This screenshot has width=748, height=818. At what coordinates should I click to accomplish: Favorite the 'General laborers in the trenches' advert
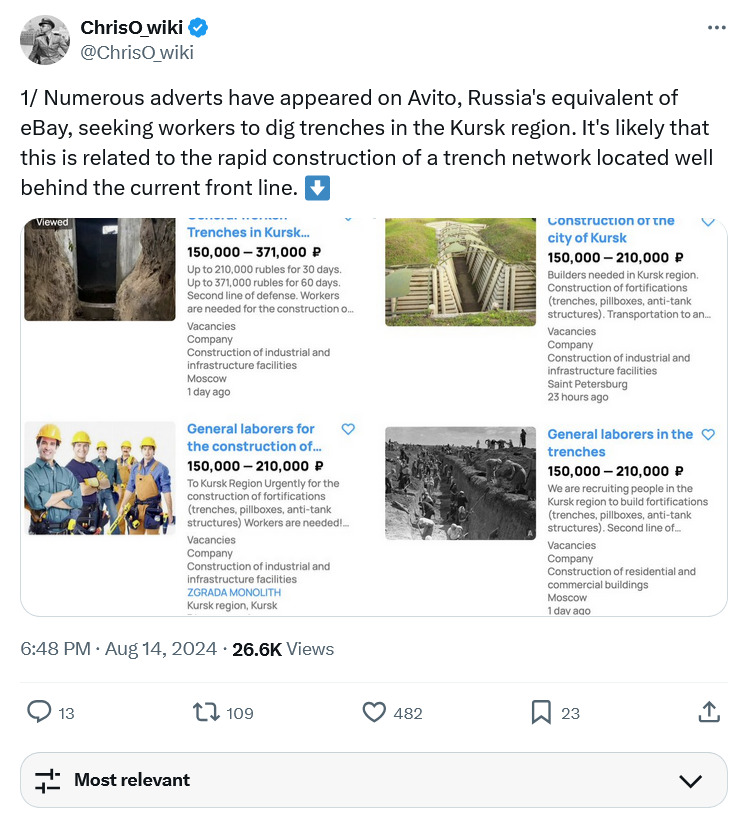(x=708, y=435)
